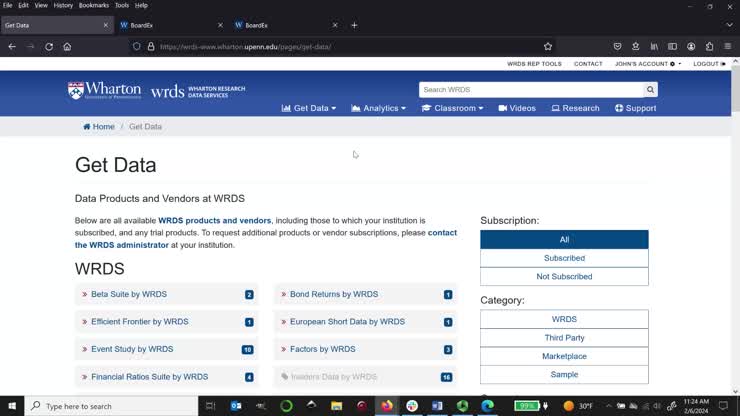Click in the Search WRDS field

point(531,90)
